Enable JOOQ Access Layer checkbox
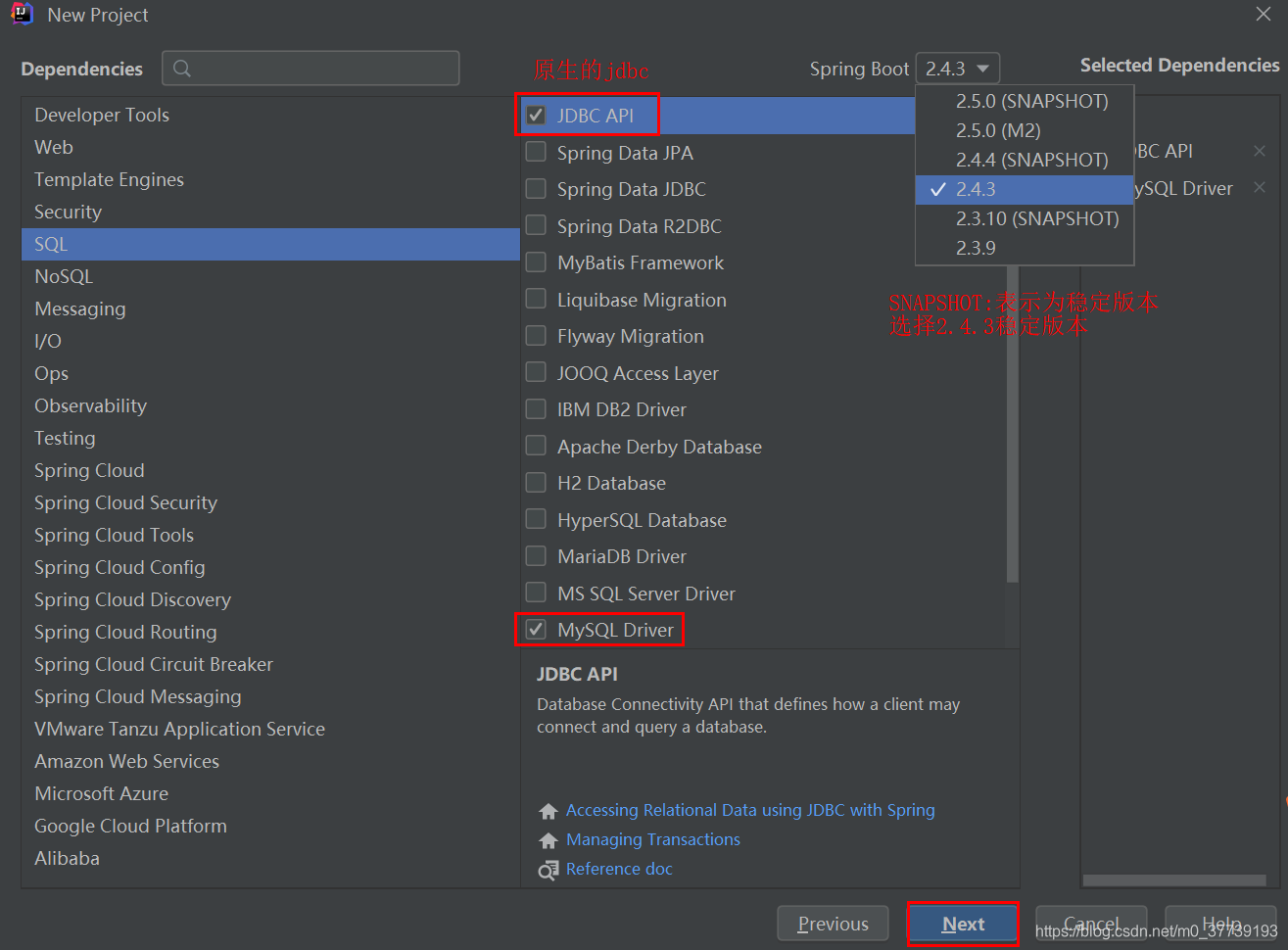Viewport: 1288px width, 950px height. tap(536, 372)
